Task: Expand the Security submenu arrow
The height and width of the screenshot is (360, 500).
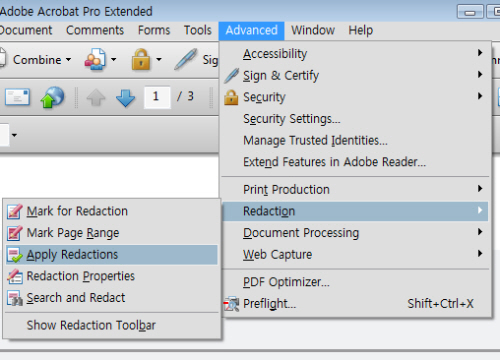Action: (x=480, y=96)
